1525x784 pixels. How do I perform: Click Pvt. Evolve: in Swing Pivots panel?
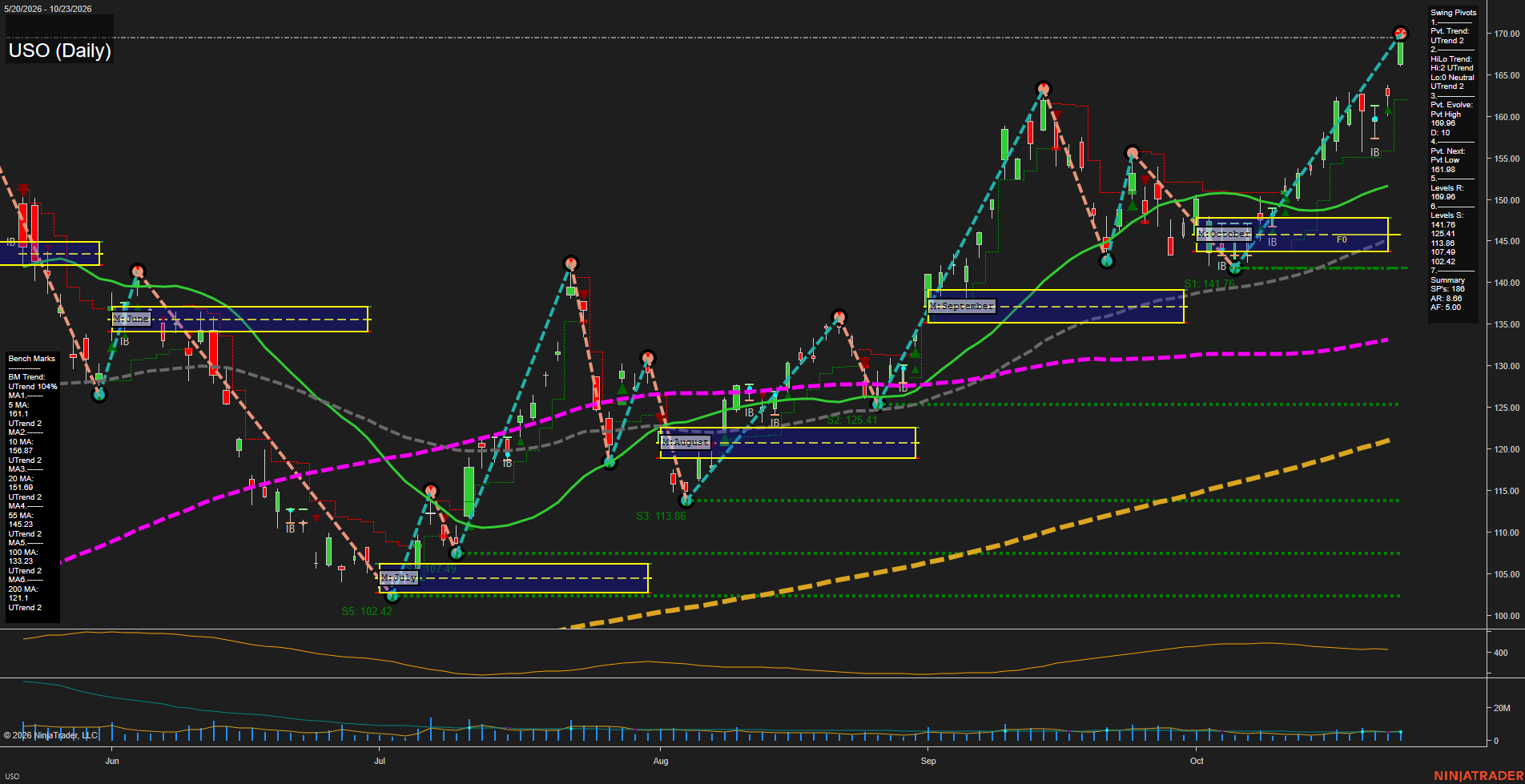1451,105
